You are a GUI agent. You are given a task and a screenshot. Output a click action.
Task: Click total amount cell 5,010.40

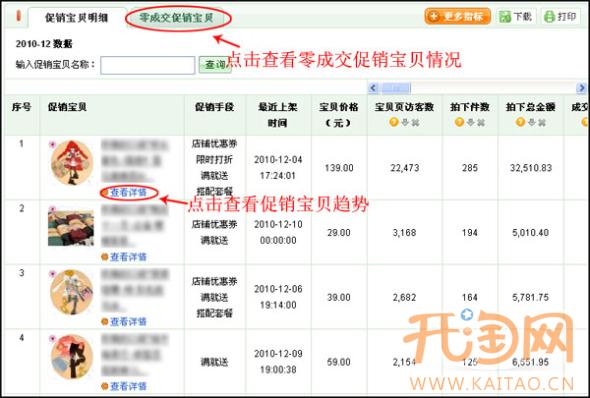[x=531, y=232]
